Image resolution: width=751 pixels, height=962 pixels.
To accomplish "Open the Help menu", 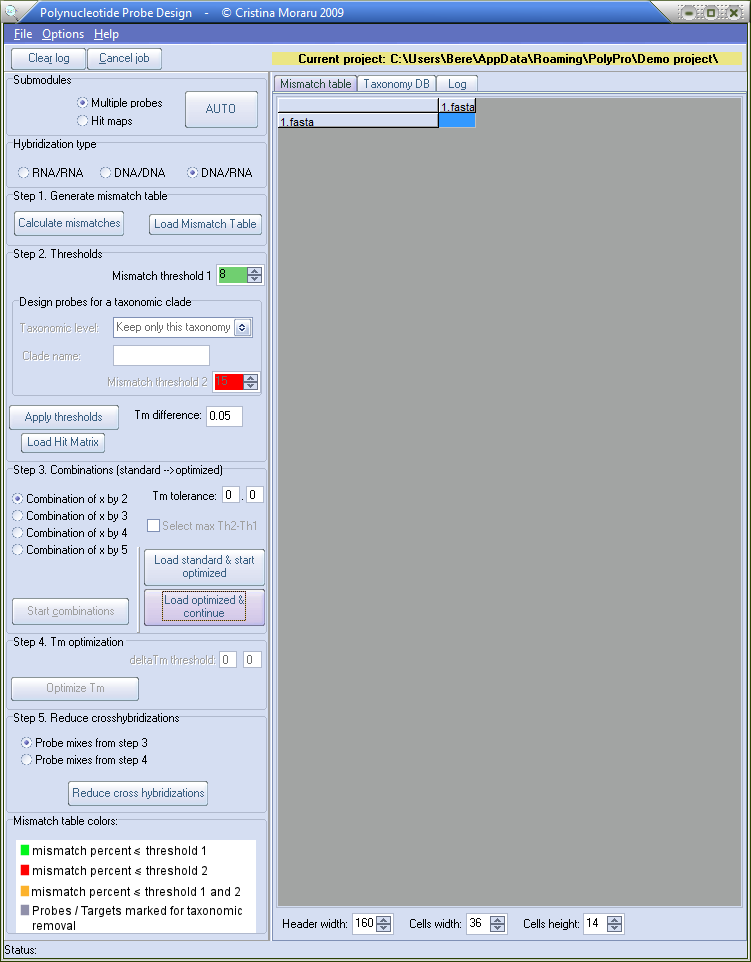I will [x=106, y=34].
